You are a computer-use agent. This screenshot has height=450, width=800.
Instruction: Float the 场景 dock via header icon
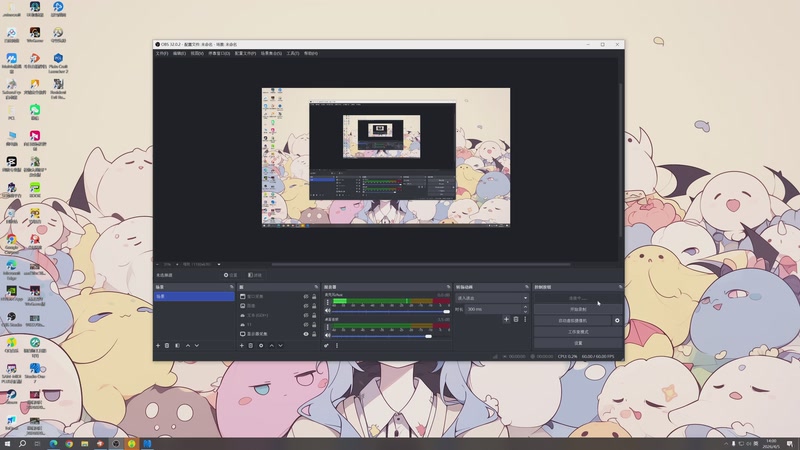[232, 287]
